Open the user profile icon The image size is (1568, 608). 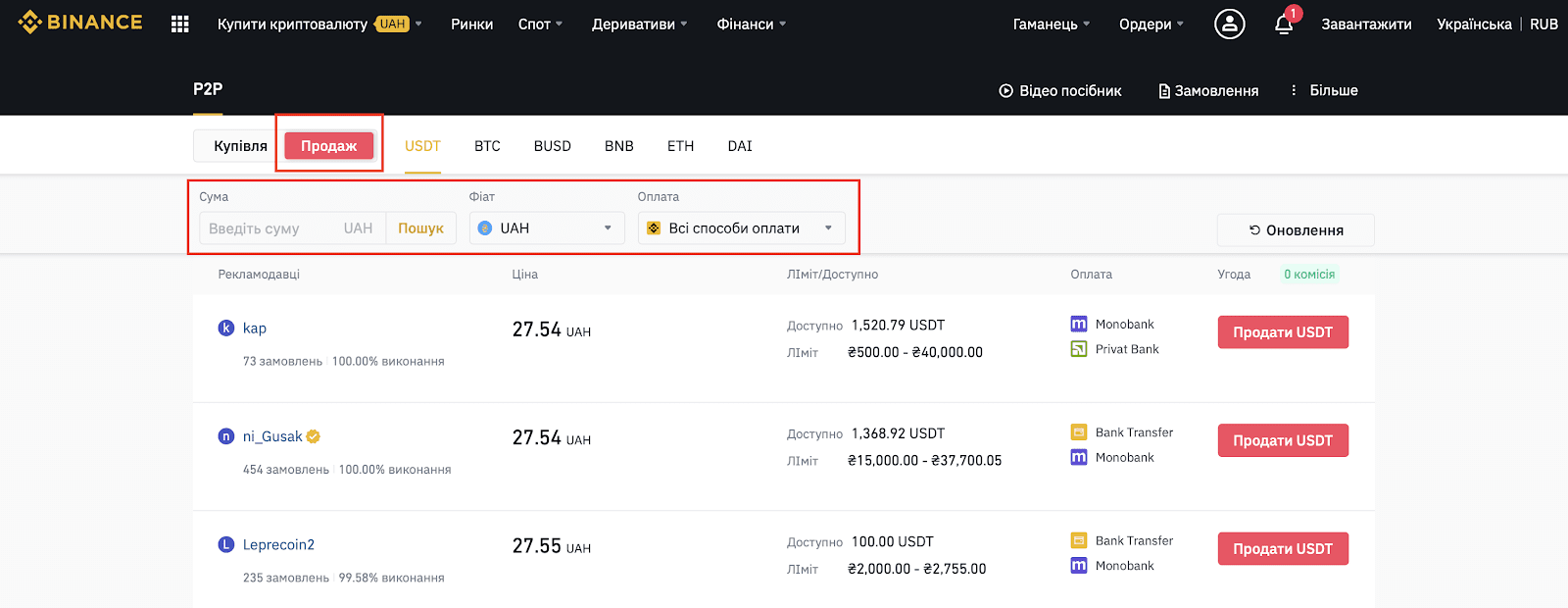(1230, 24)
